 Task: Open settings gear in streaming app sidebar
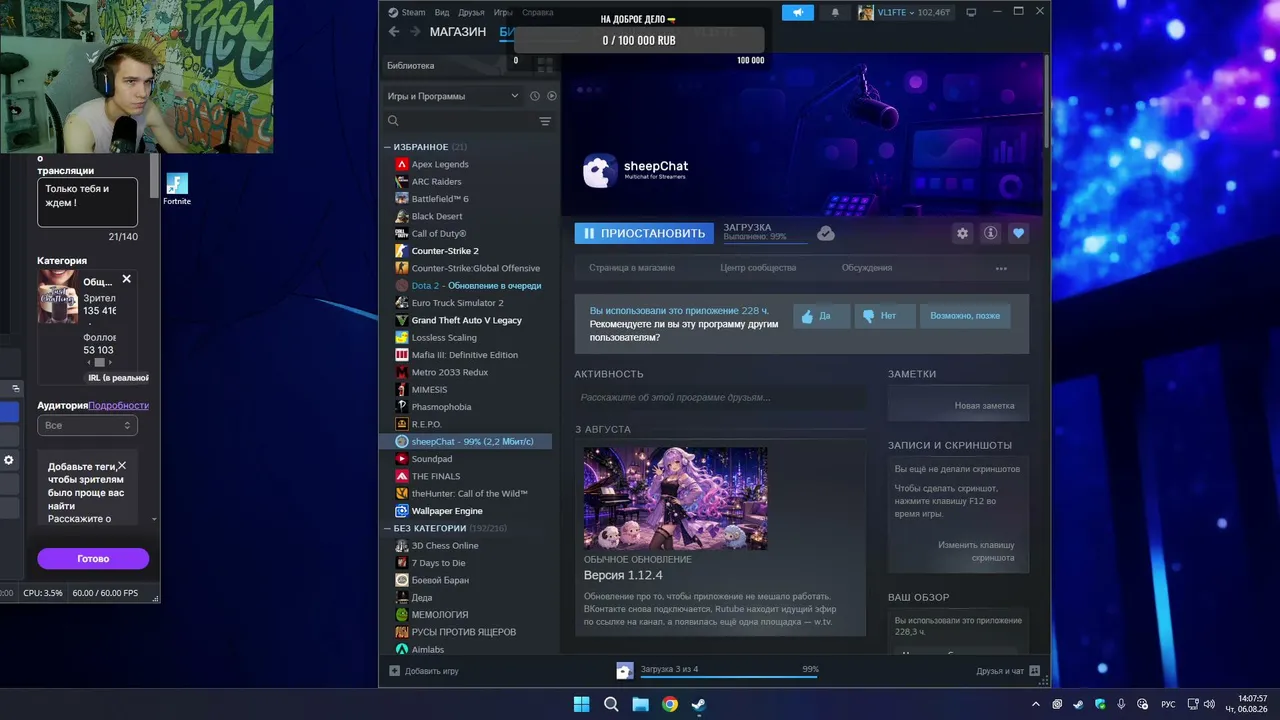[x=9, y=460]
